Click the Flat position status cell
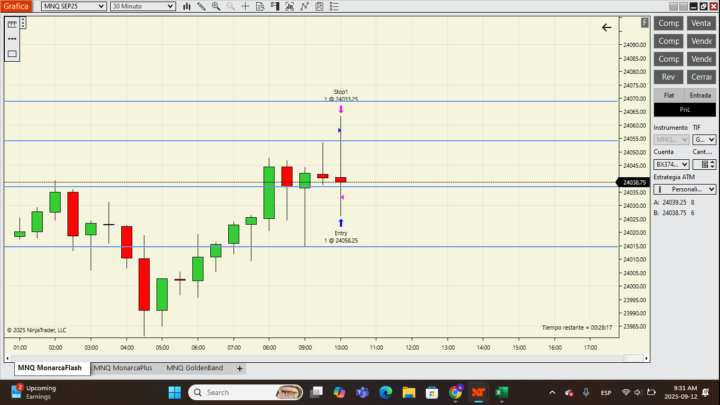Screen dimensions: 720x405 coord(669,95)
